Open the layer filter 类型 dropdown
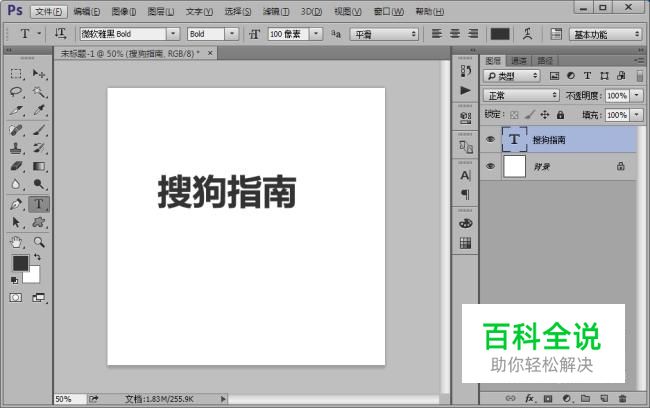Screen dimensions: 650x408 [512, 76]
